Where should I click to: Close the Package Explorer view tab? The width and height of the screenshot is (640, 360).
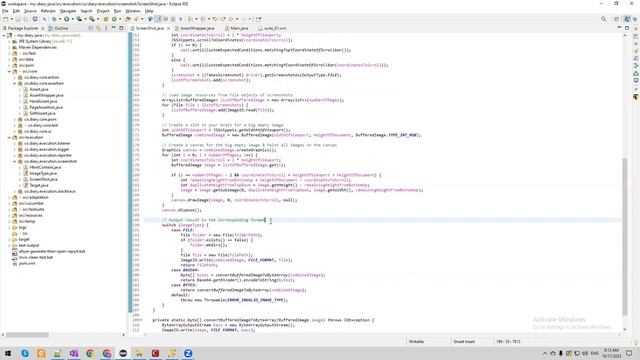(x=42, y=28)
